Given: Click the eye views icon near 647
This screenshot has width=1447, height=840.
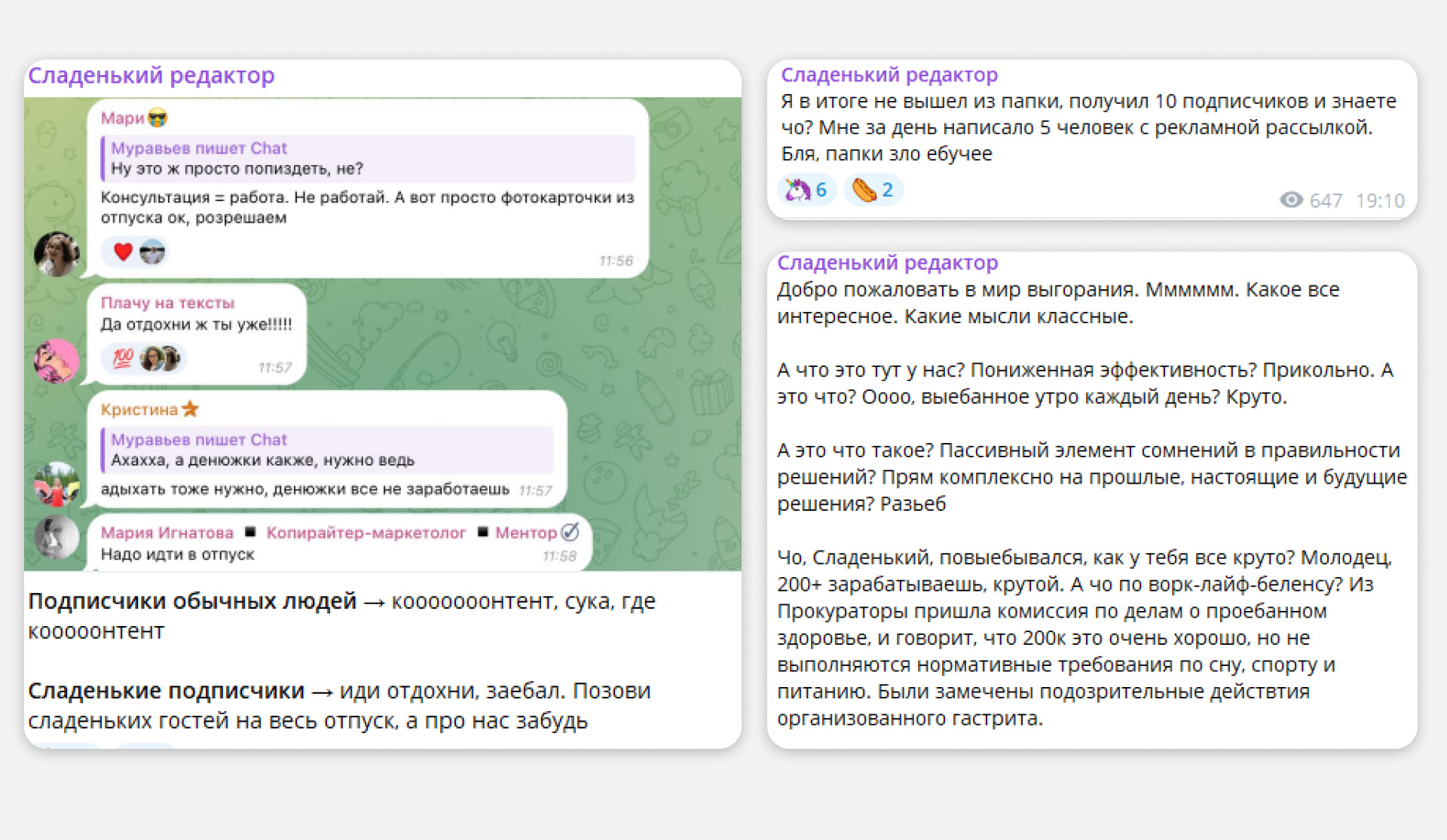Looking at the screenshot, I should [1291, 200].
